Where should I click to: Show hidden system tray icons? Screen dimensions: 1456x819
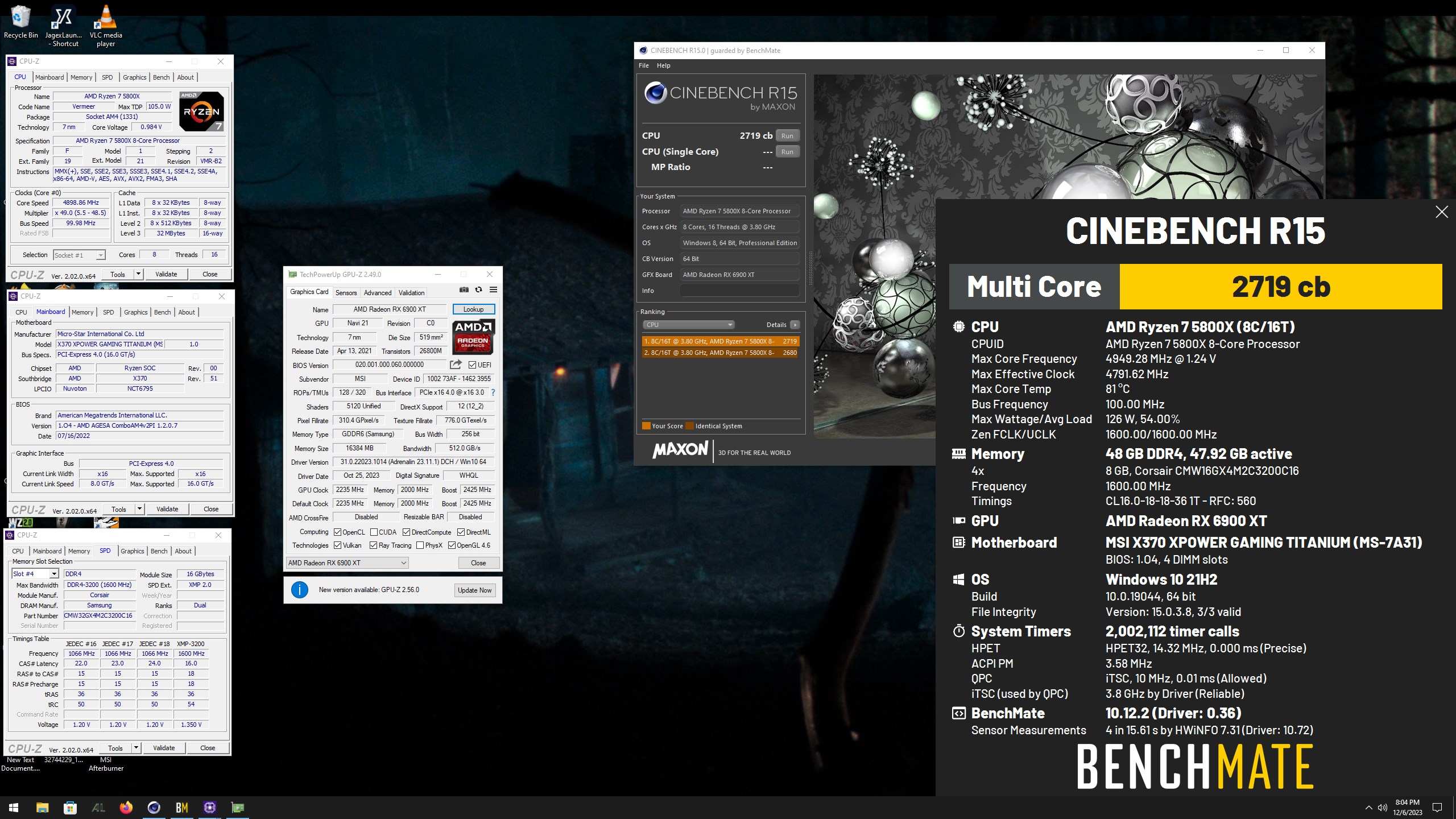click(x=1368, y=808)
